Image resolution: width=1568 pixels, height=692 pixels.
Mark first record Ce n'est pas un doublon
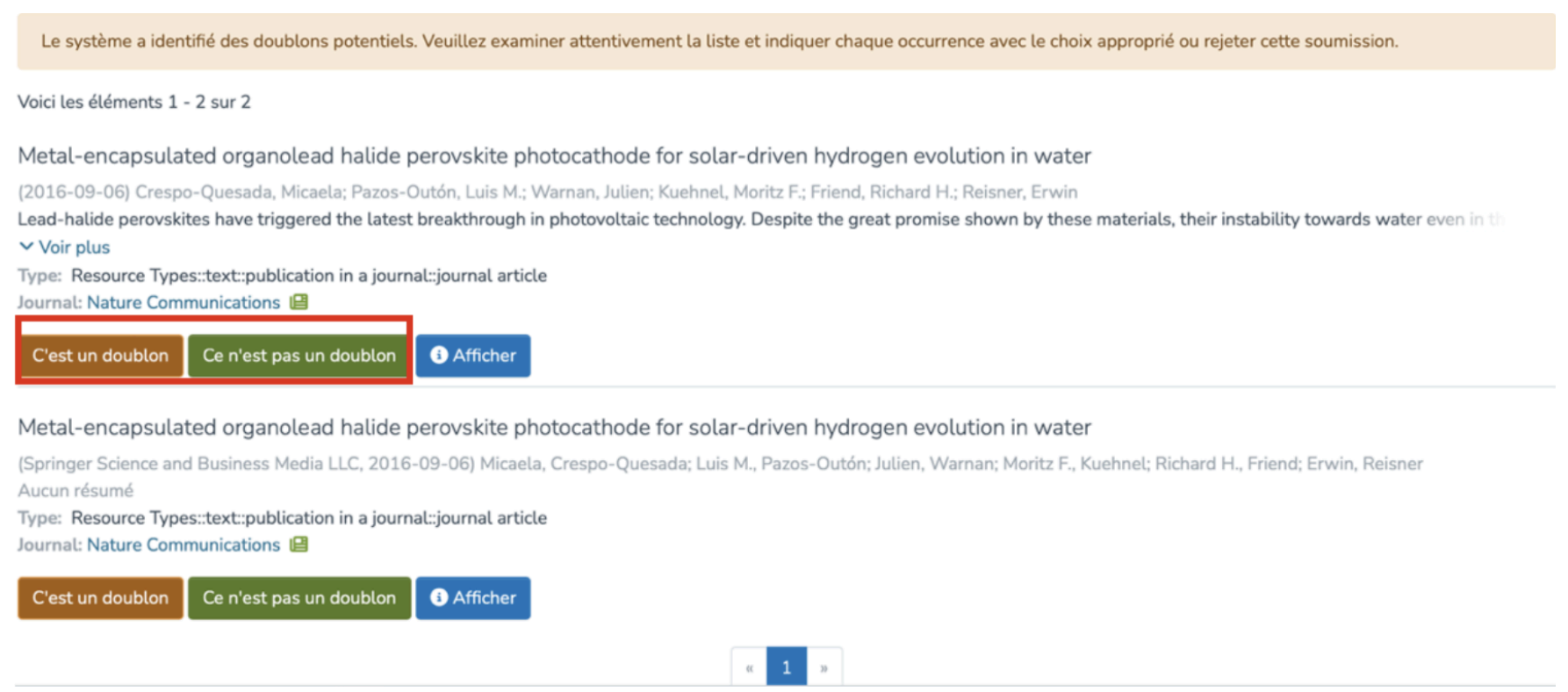[x=298, y=356]
